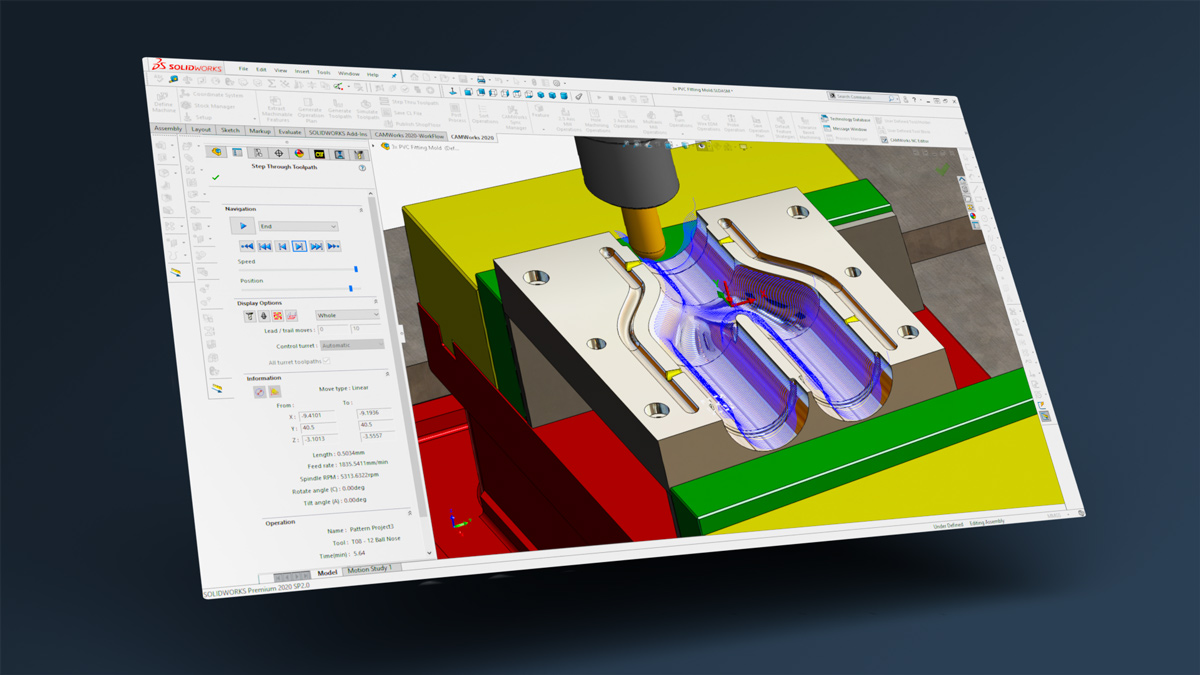Open the Control turret Automatic dropdown
Viewport: 1200px width, 675px height.
tap(352, 345)
